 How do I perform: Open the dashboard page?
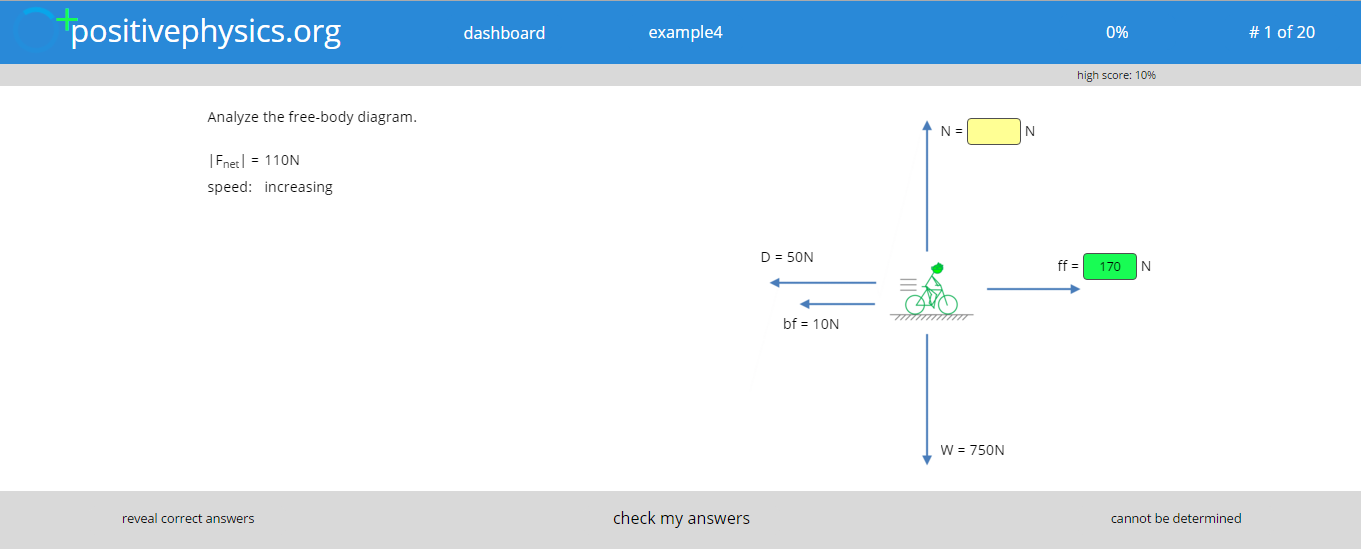pos(504,33)
